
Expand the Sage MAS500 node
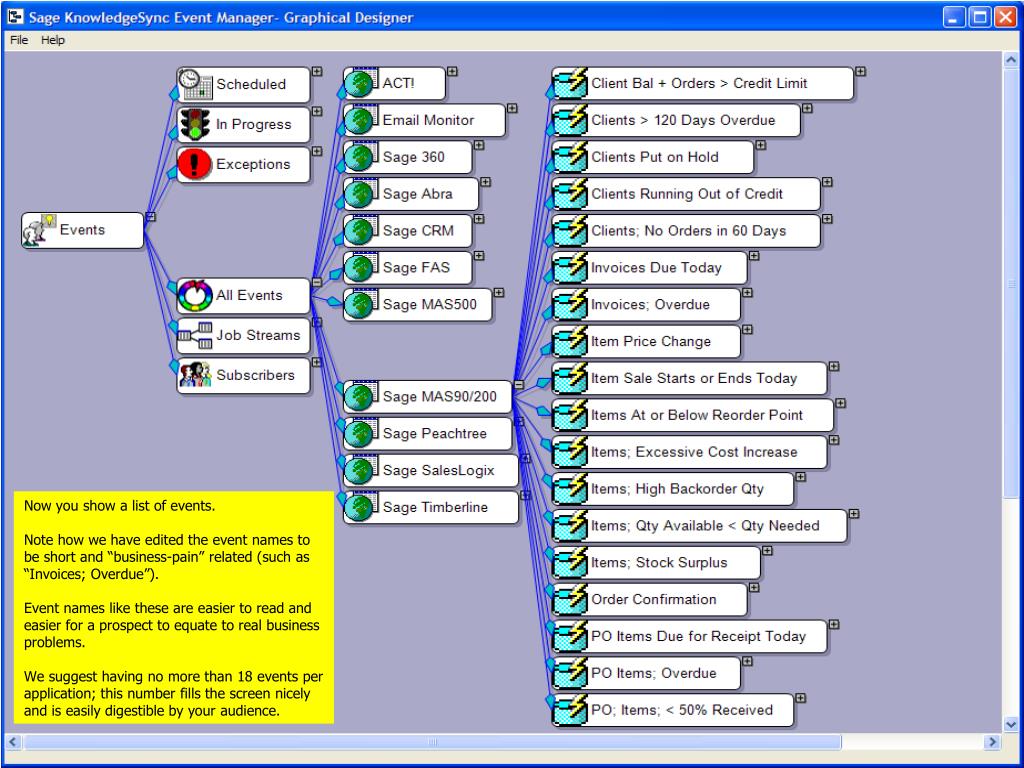click(499, 293)
